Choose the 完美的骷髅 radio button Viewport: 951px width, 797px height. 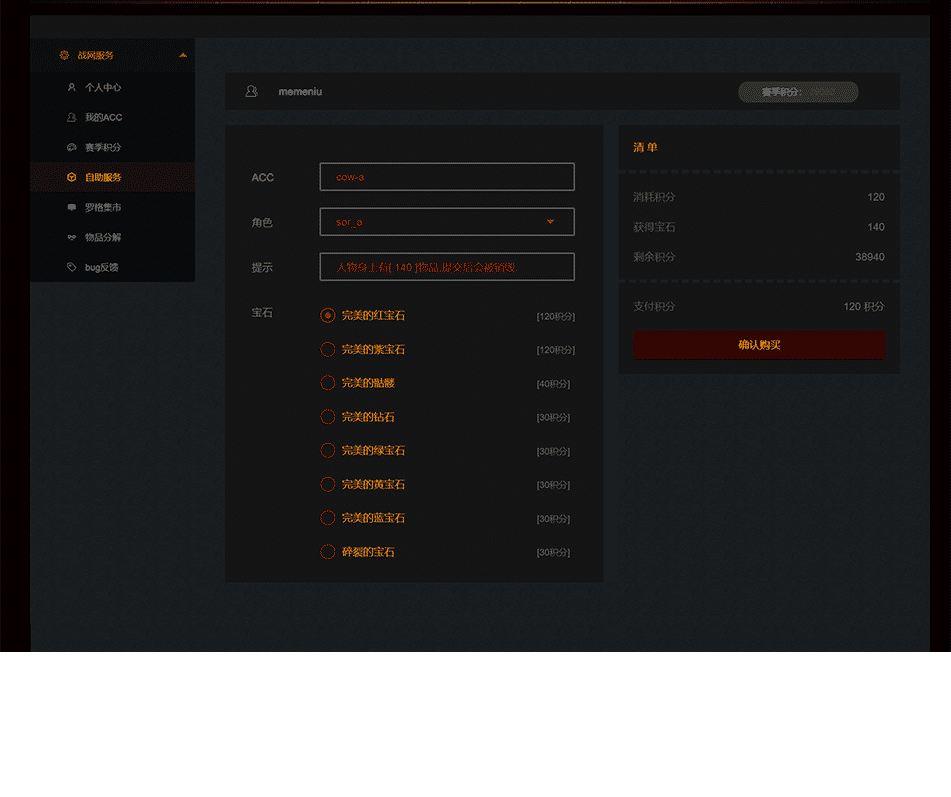tap(327, 383)
